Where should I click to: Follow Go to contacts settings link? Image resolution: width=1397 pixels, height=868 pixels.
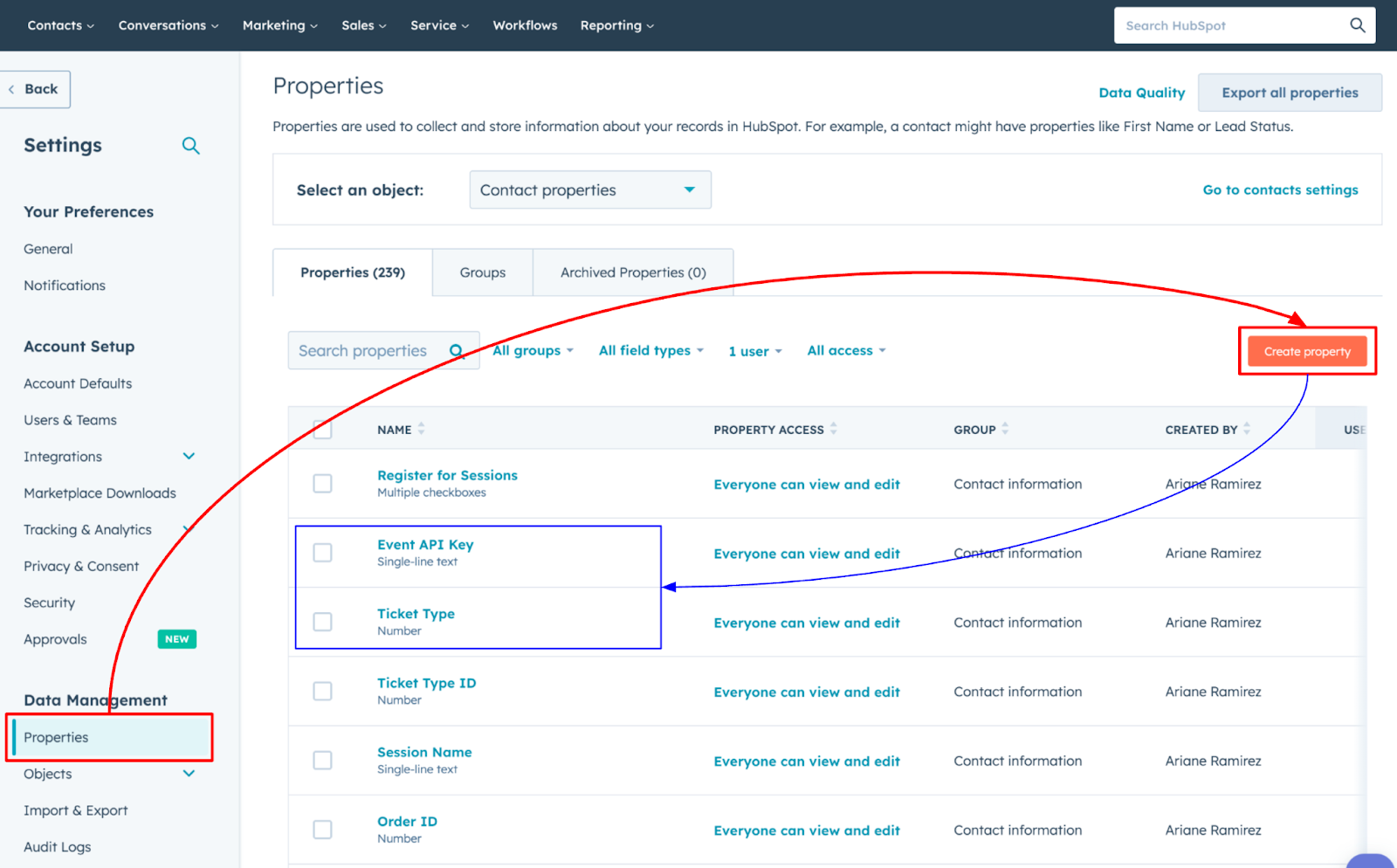pos(1280,189)
